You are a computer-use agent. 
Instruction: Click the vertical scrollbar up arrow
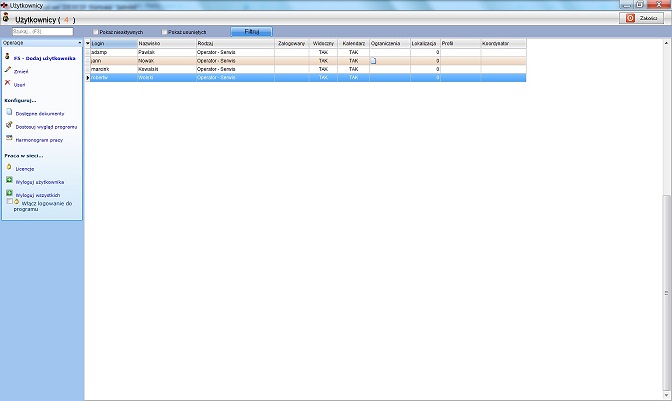(x=666, y=43)
